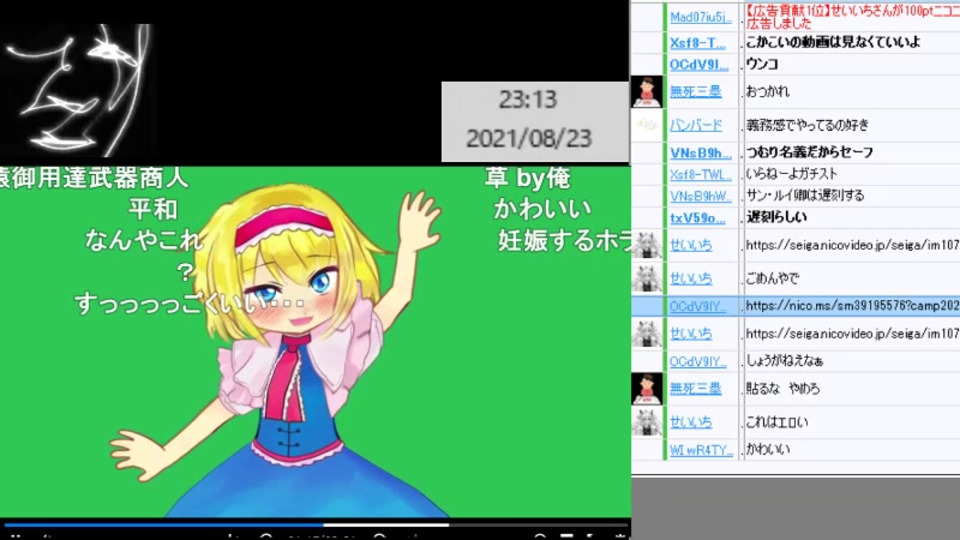This screenshot has width=960, height=540.
Task: Select the 遅刻らしい comment
Action: point(776,217)
